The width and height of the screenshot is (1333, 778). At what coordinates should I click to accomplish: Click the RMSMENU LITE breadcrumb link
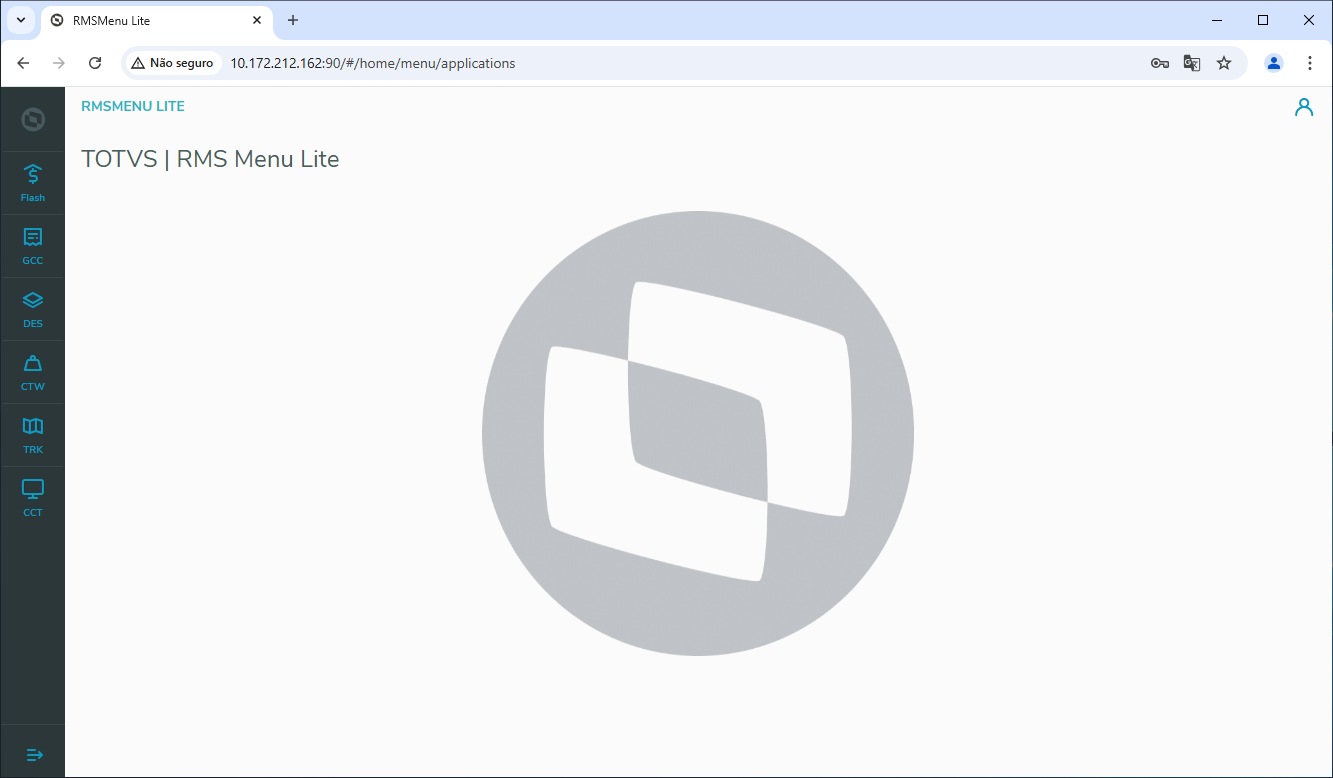tap(133, 106)
